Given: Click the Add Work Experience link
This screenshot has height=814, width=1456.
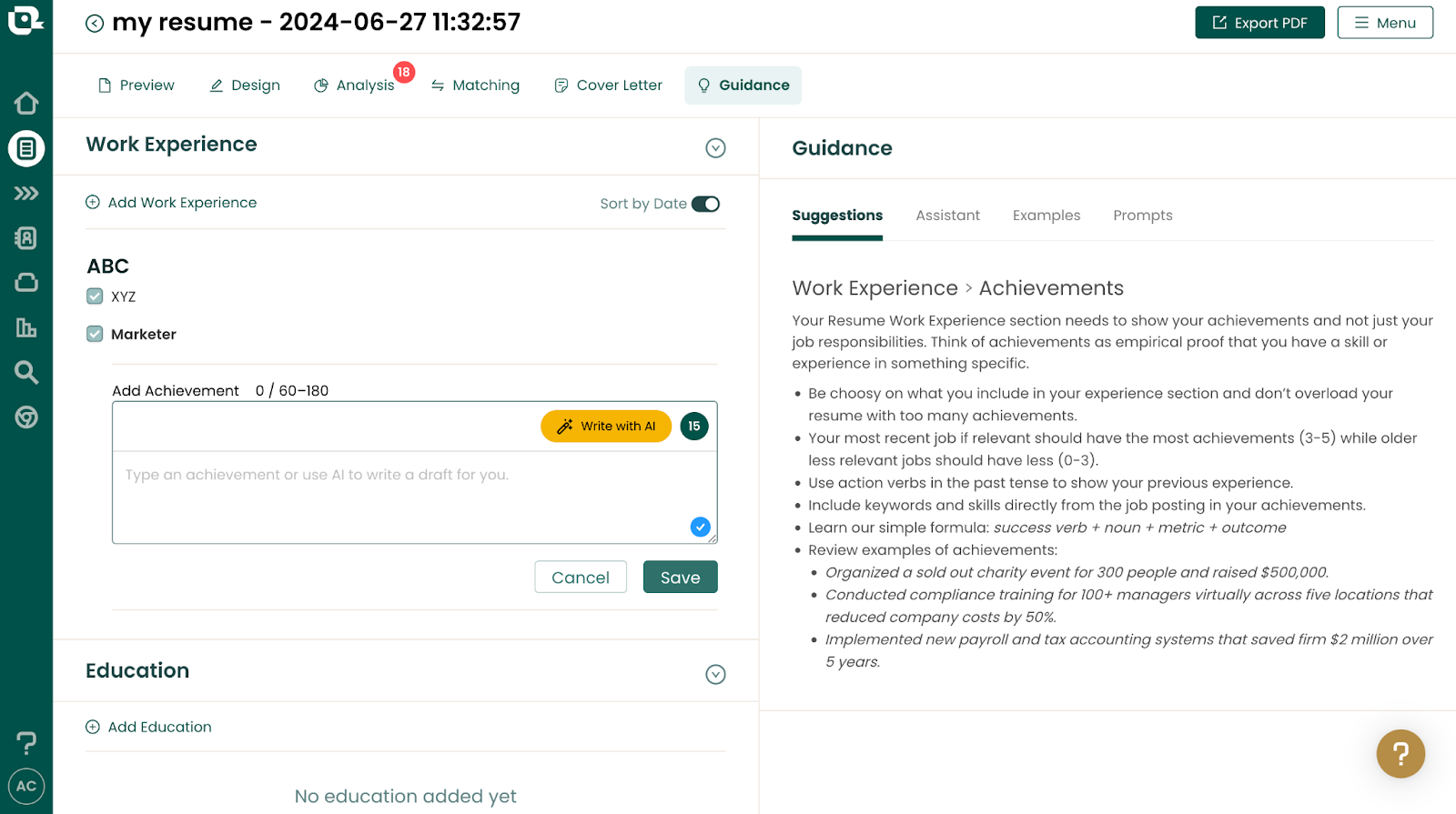Looking at the screenshot, I should 182,203.
